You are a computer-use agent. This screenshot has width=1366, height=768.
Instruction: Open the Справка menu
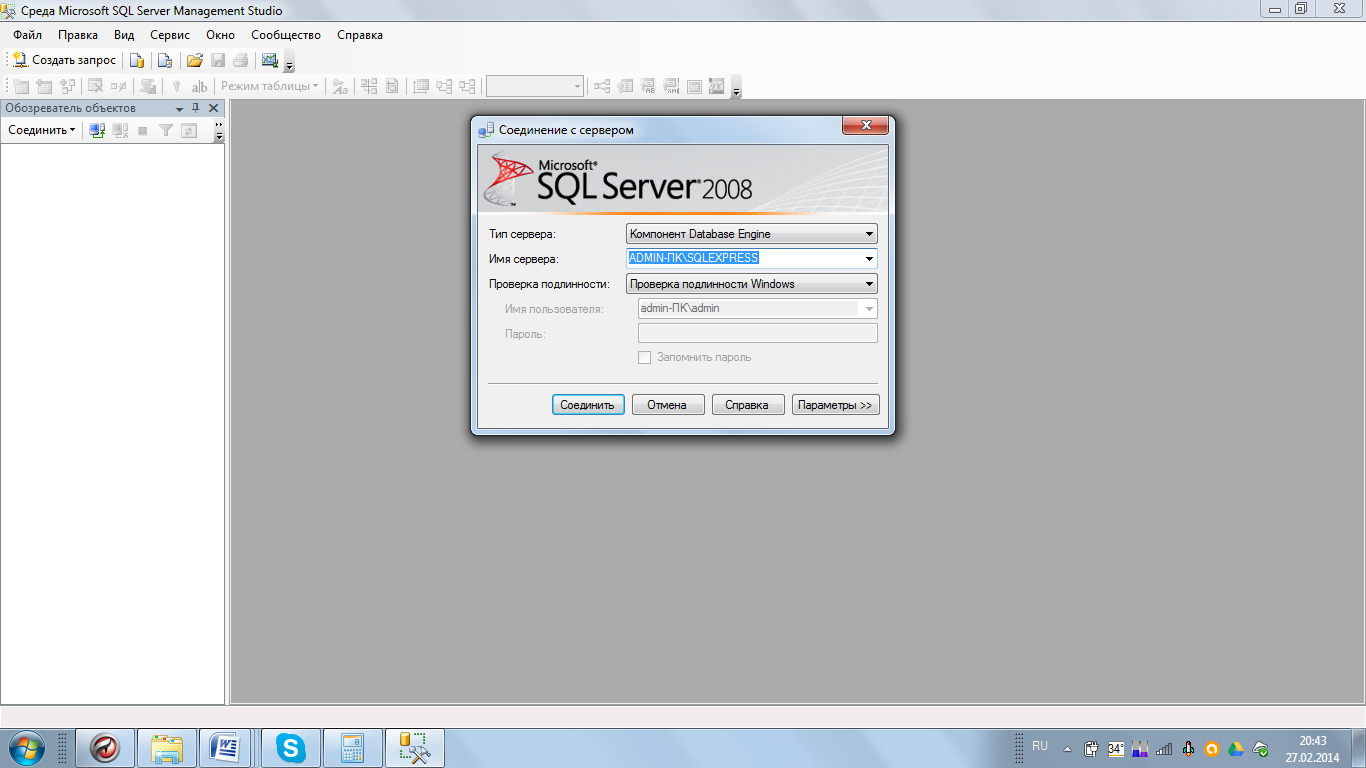point(360,35)
